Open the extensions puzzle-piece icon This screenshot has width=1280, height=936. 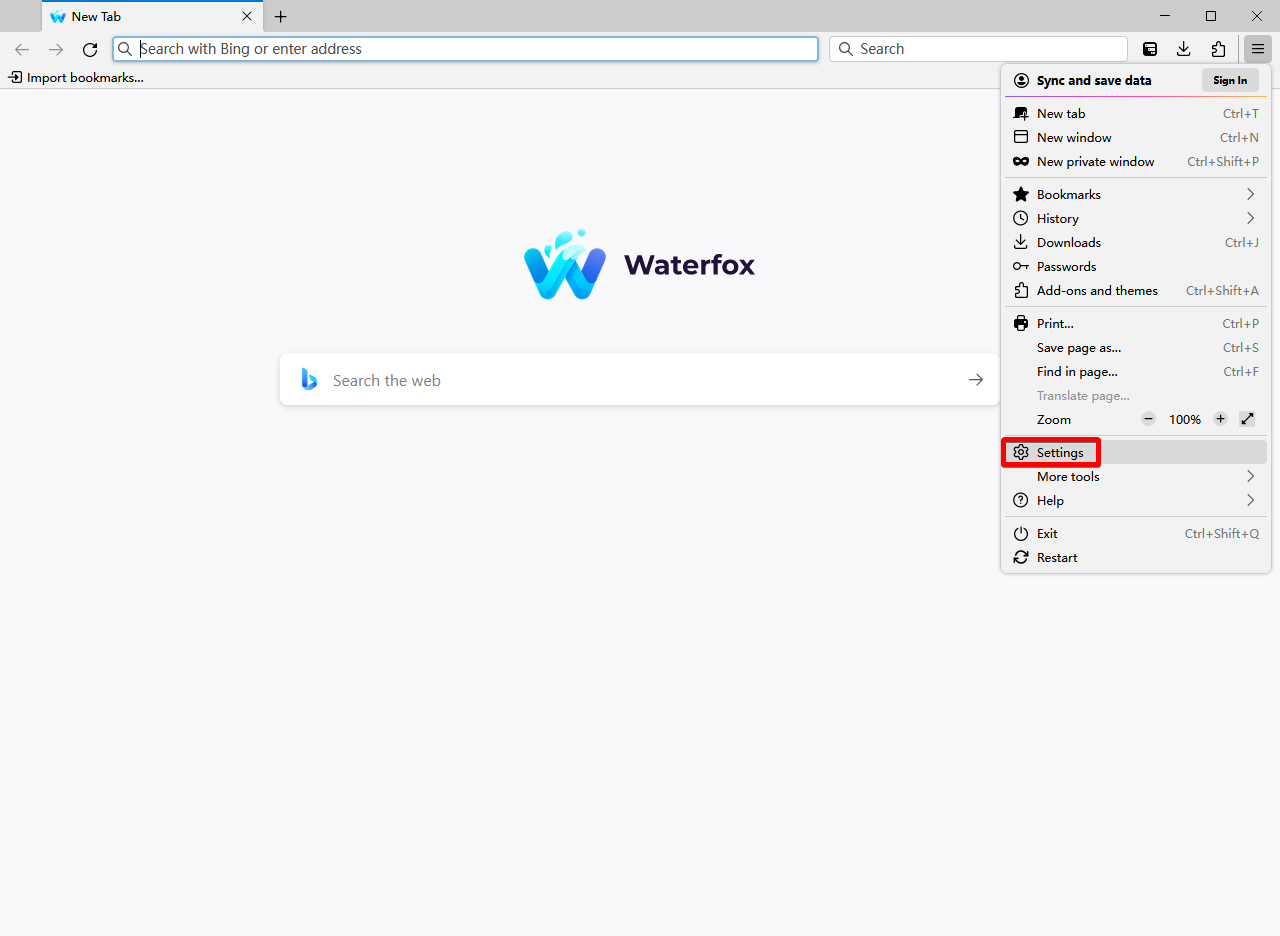1218,48
